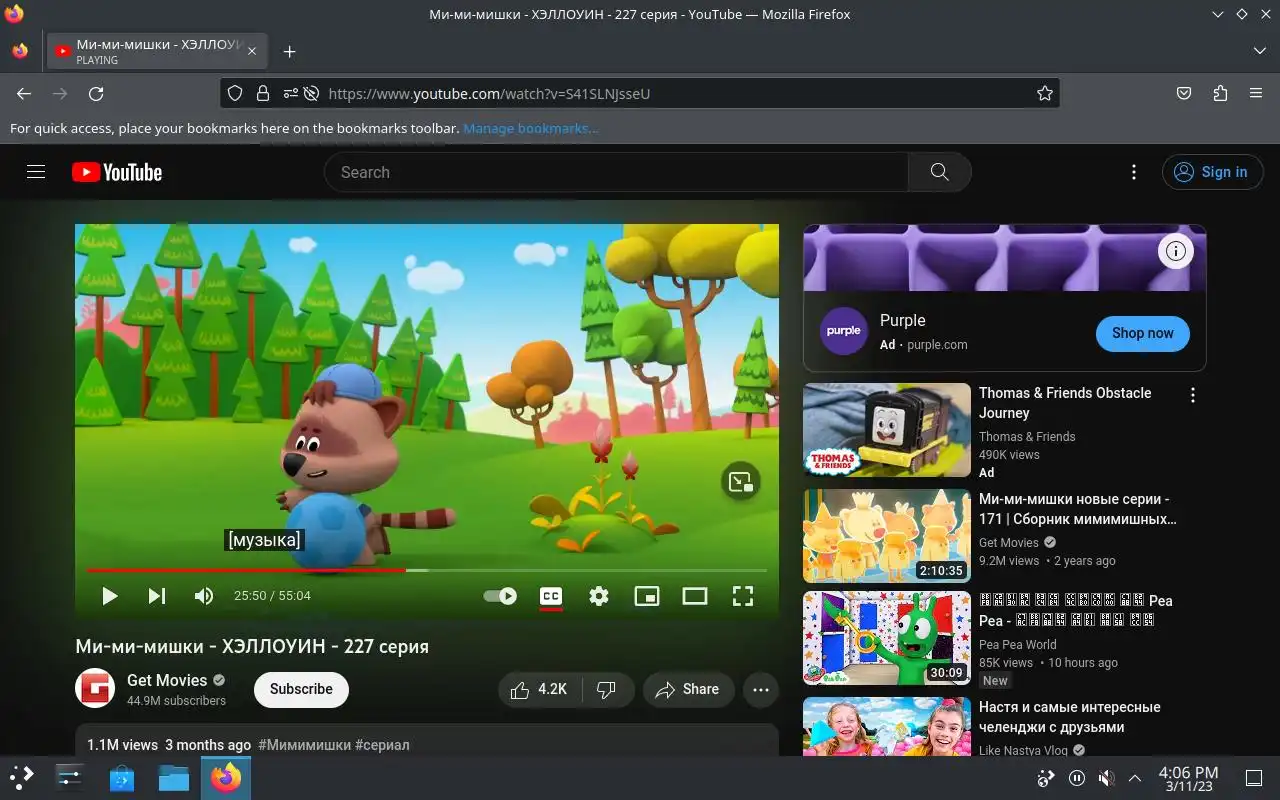
Task: Click Manage bookmarks link
Action: [x=531, y=128]
